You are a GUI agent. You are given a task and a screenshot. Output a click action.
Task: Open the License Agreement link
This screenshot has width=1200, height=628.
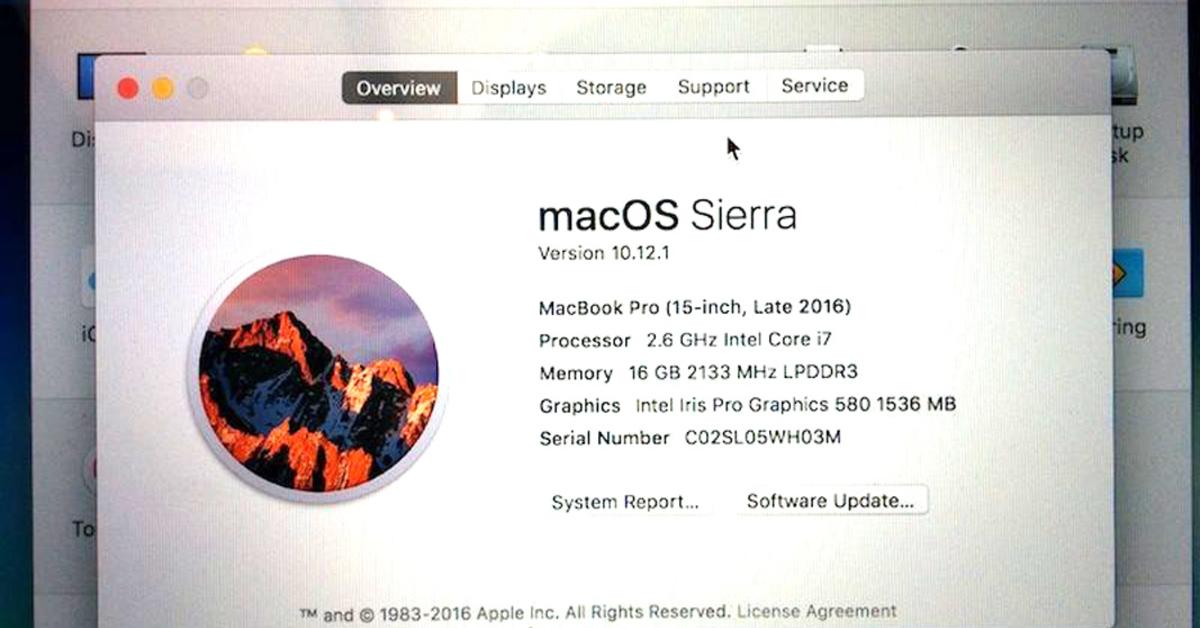pyautogui.click(x=817, y=611)
